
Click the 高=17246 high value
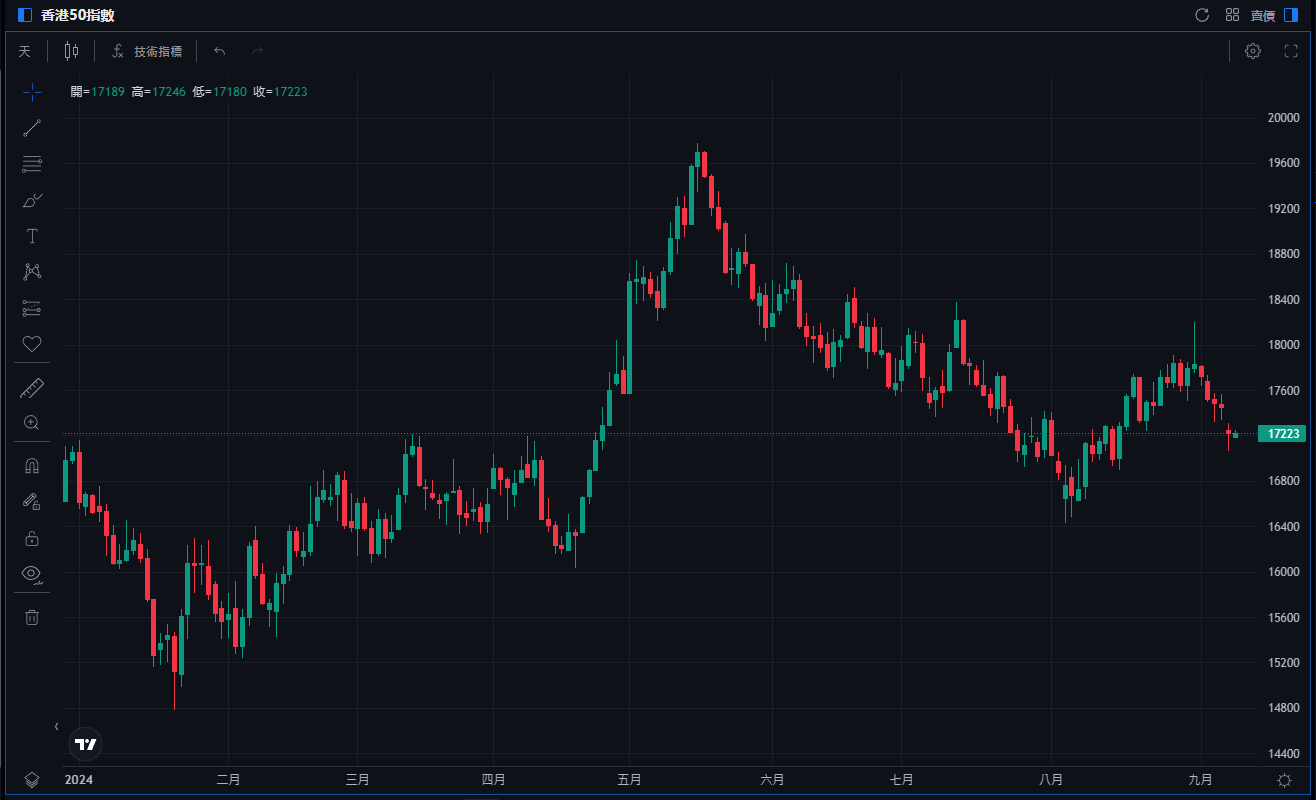(158, 92)
